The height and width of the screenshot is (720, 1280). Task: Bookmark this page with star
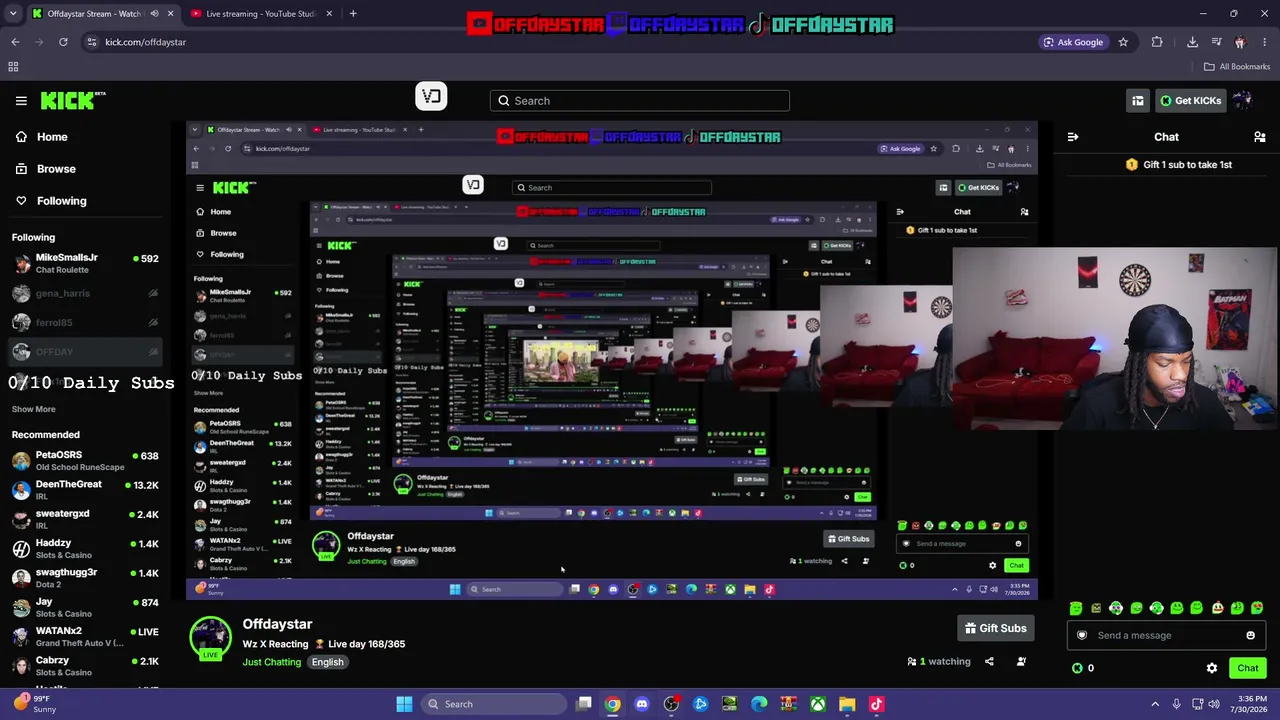pyautogui.click(x=1123, y=42)
